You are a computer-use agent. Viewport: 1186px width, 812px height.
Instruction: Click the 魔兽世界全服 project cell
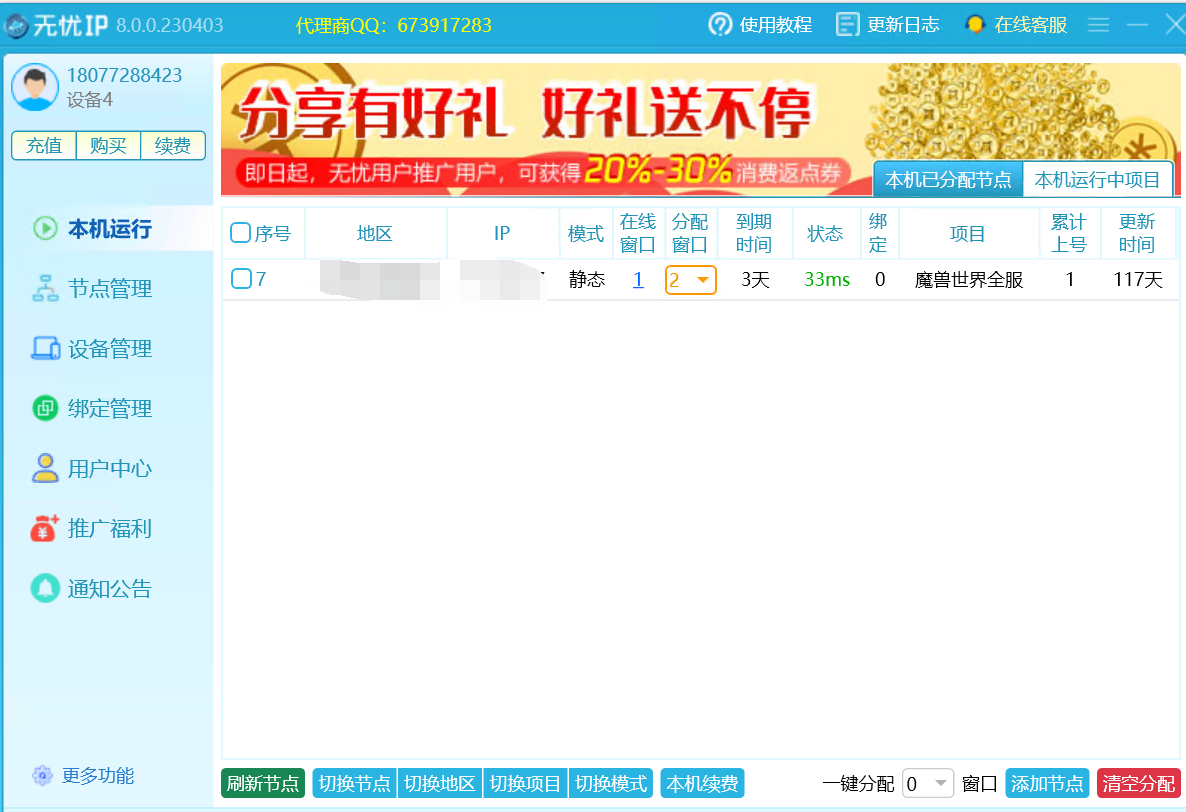pos(969,280)
